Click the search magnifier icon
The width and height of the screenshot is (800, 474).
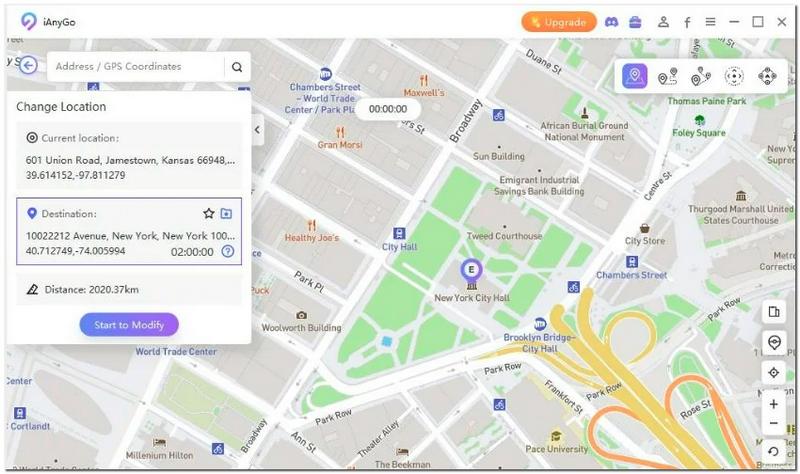(x=237, y=67)
